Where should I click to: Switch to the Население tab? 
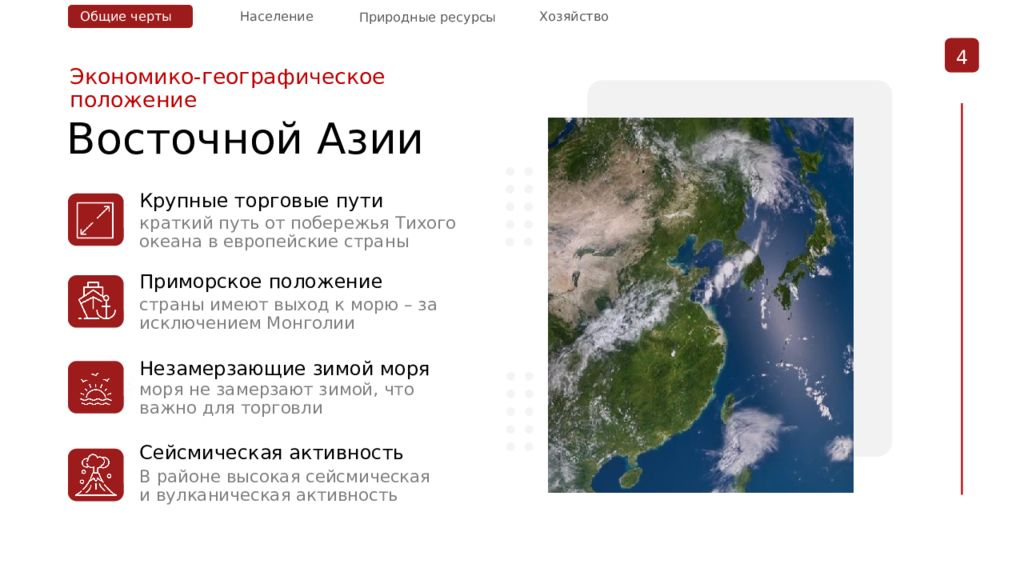click(x=276, y=16)
